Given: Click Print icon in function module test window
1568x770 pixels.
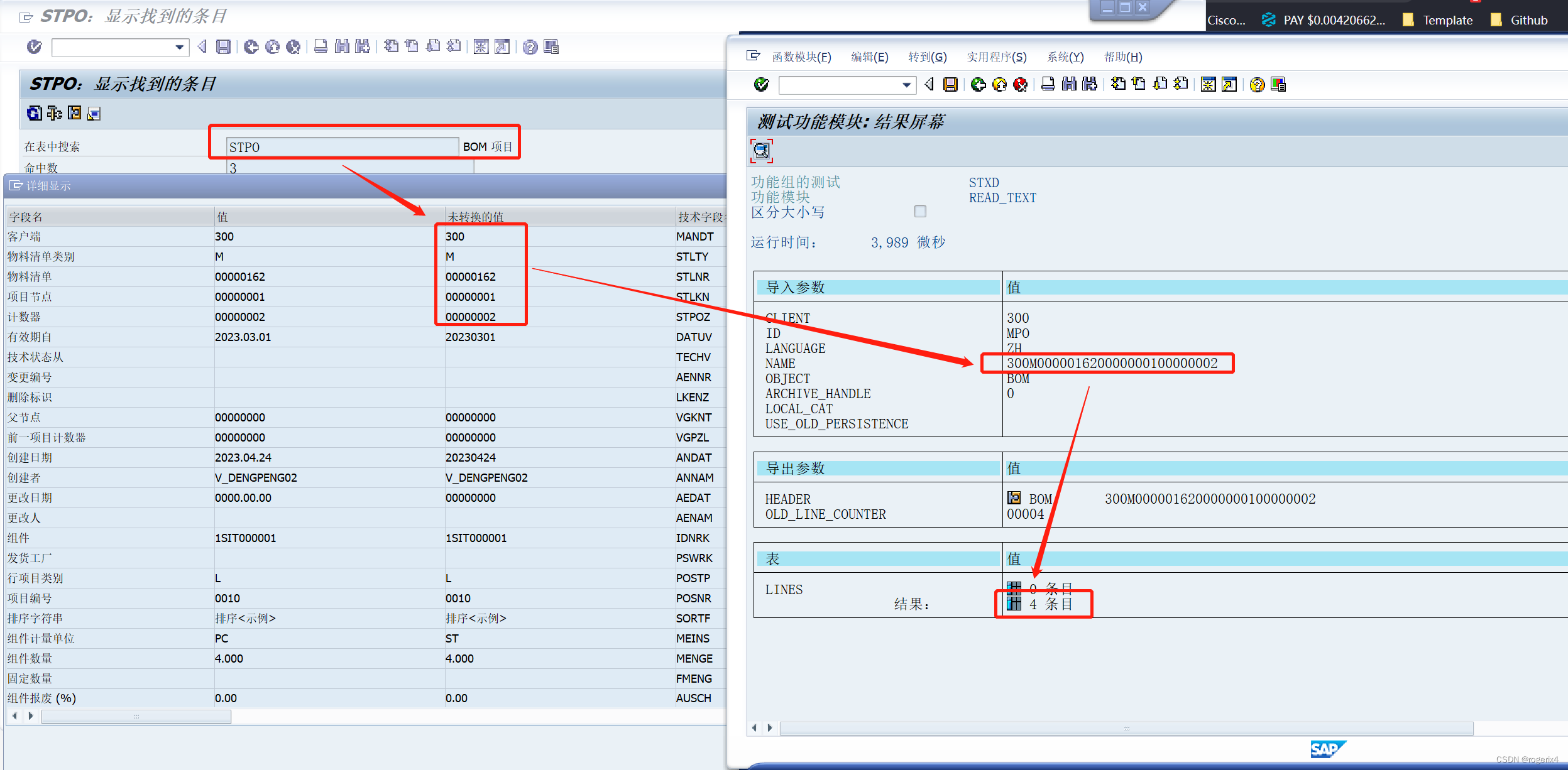Looking at the screenshot, I should pyautogui.click(x=1048, y=84).
